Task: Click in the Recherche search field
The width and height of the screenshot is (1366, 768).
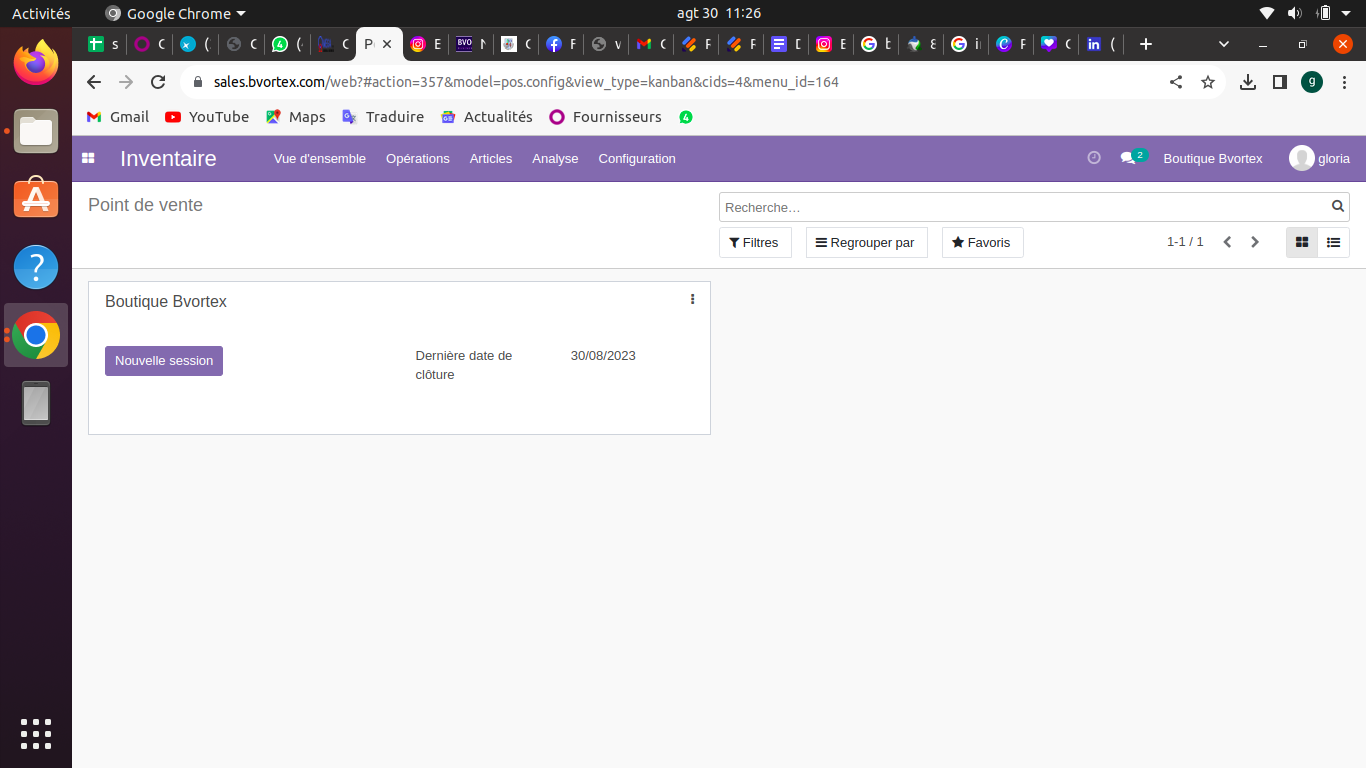Action: pyautogui.click(x=1020, y=207)
